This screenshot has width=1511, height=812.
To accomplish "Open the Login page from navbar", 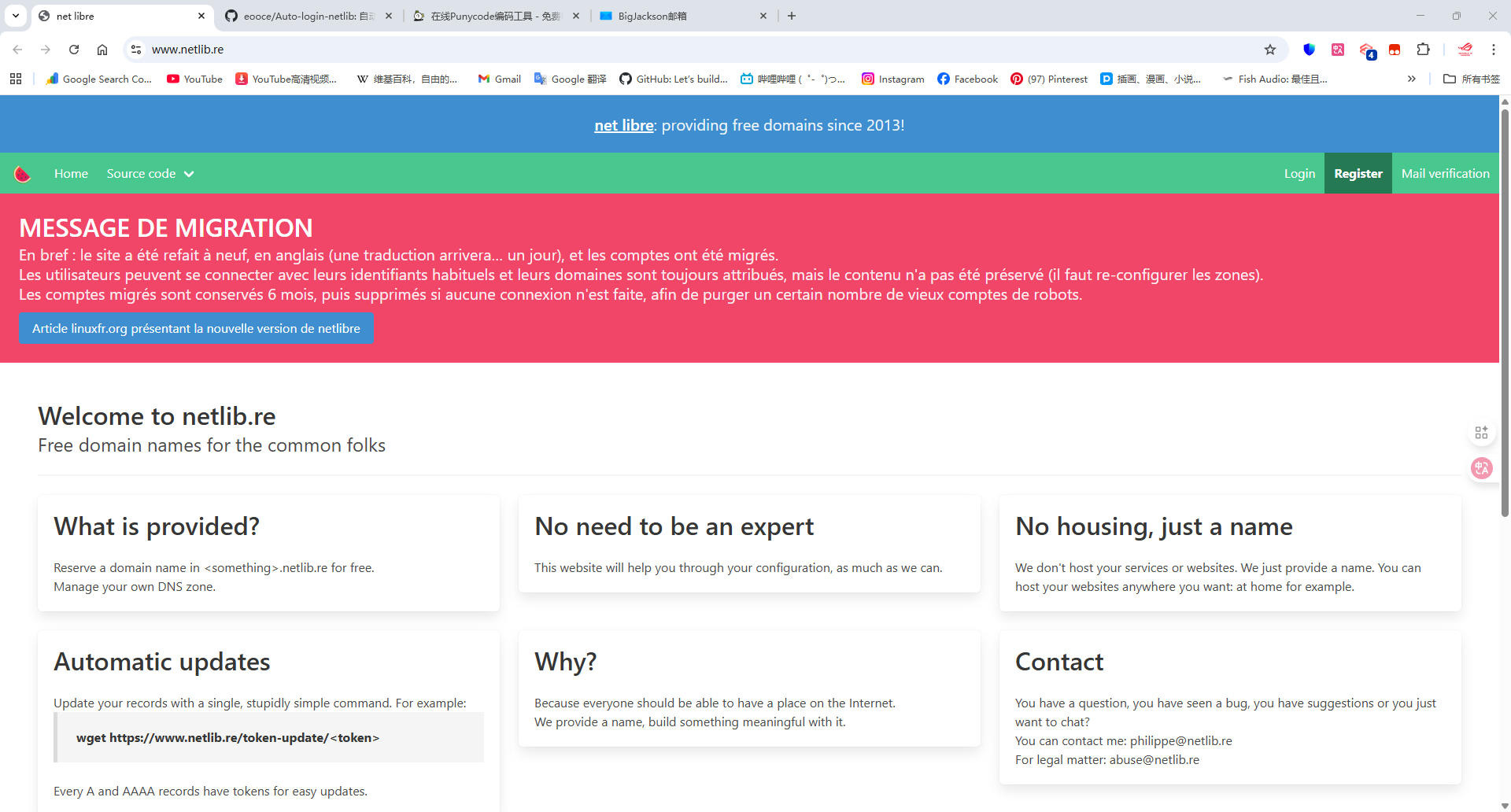I will coord(1299,174).
